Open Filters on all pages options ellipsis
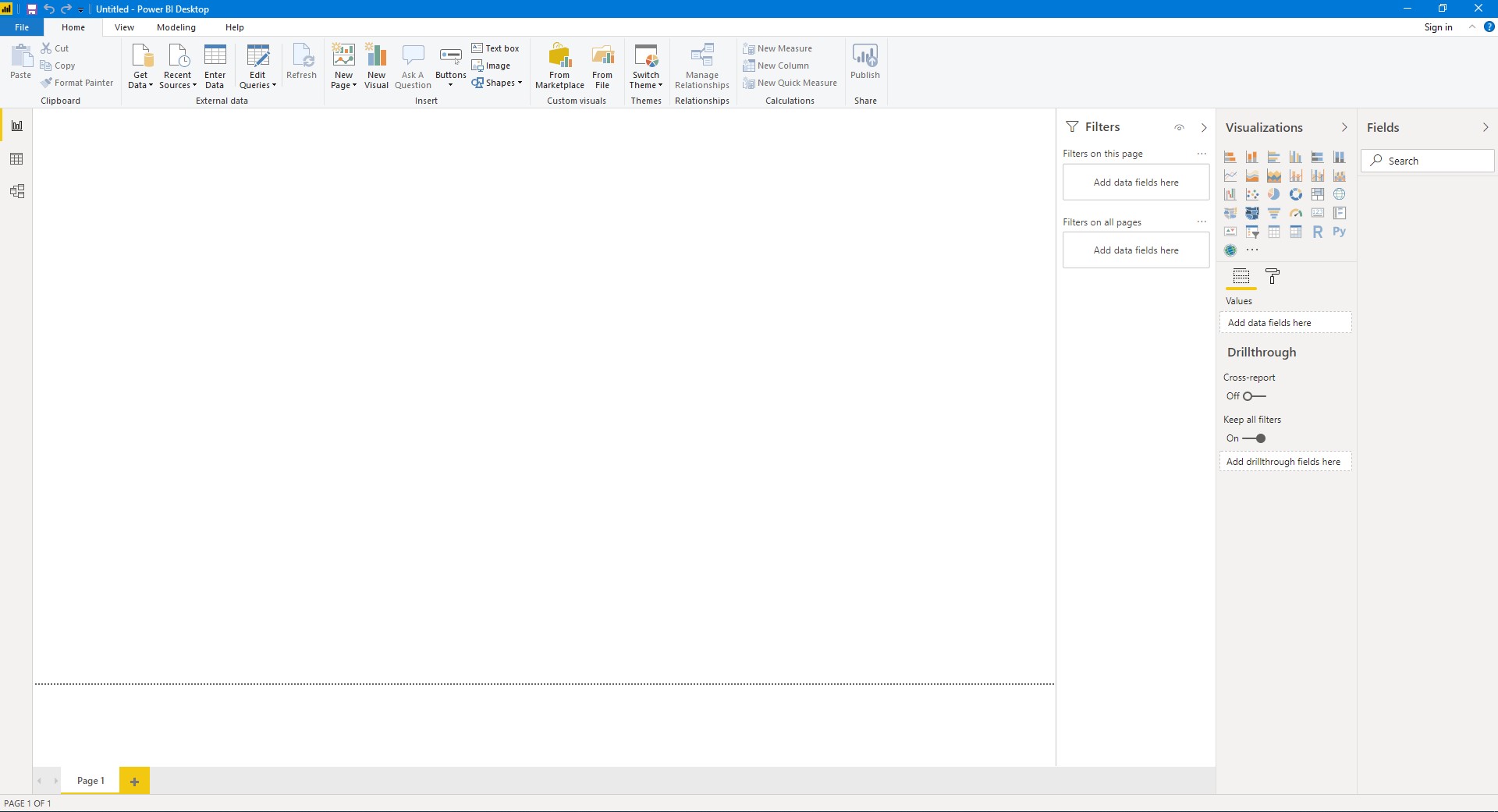 tap(1202, 222)
